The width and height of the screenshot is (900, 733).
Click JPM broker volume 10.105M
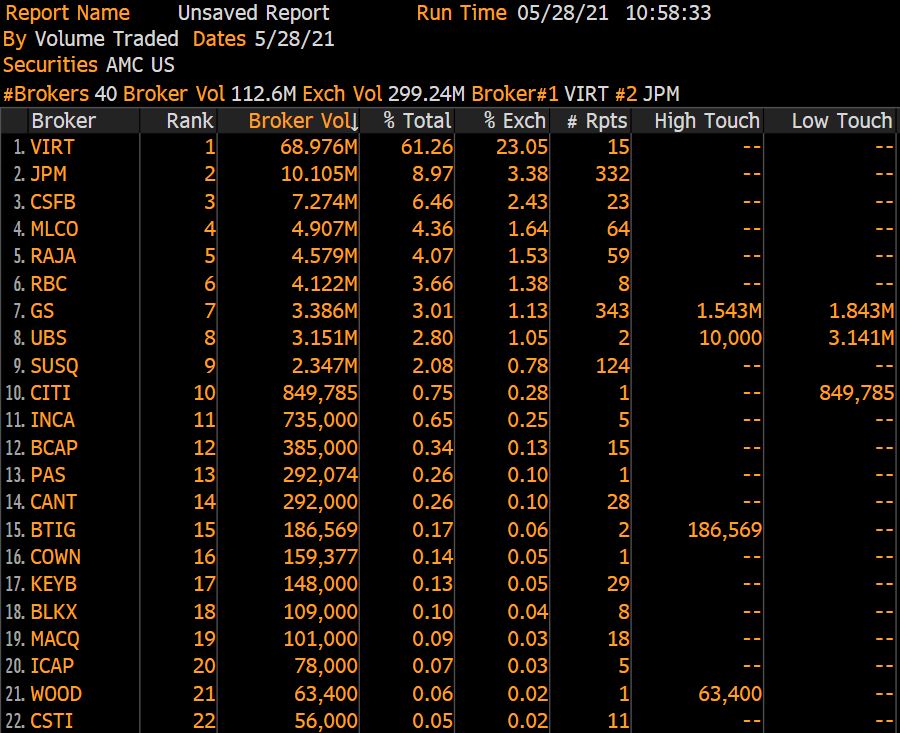tap(319, 174)
